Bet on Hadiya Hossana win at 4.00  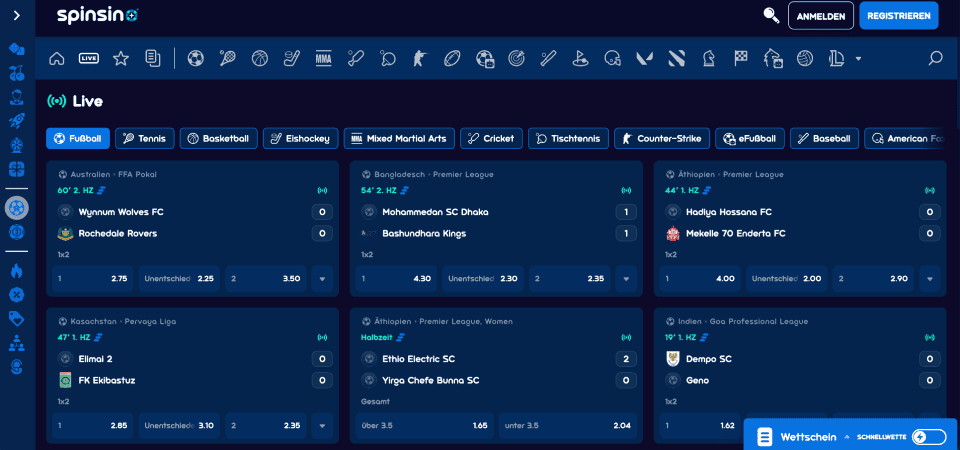tap(700, 278)
